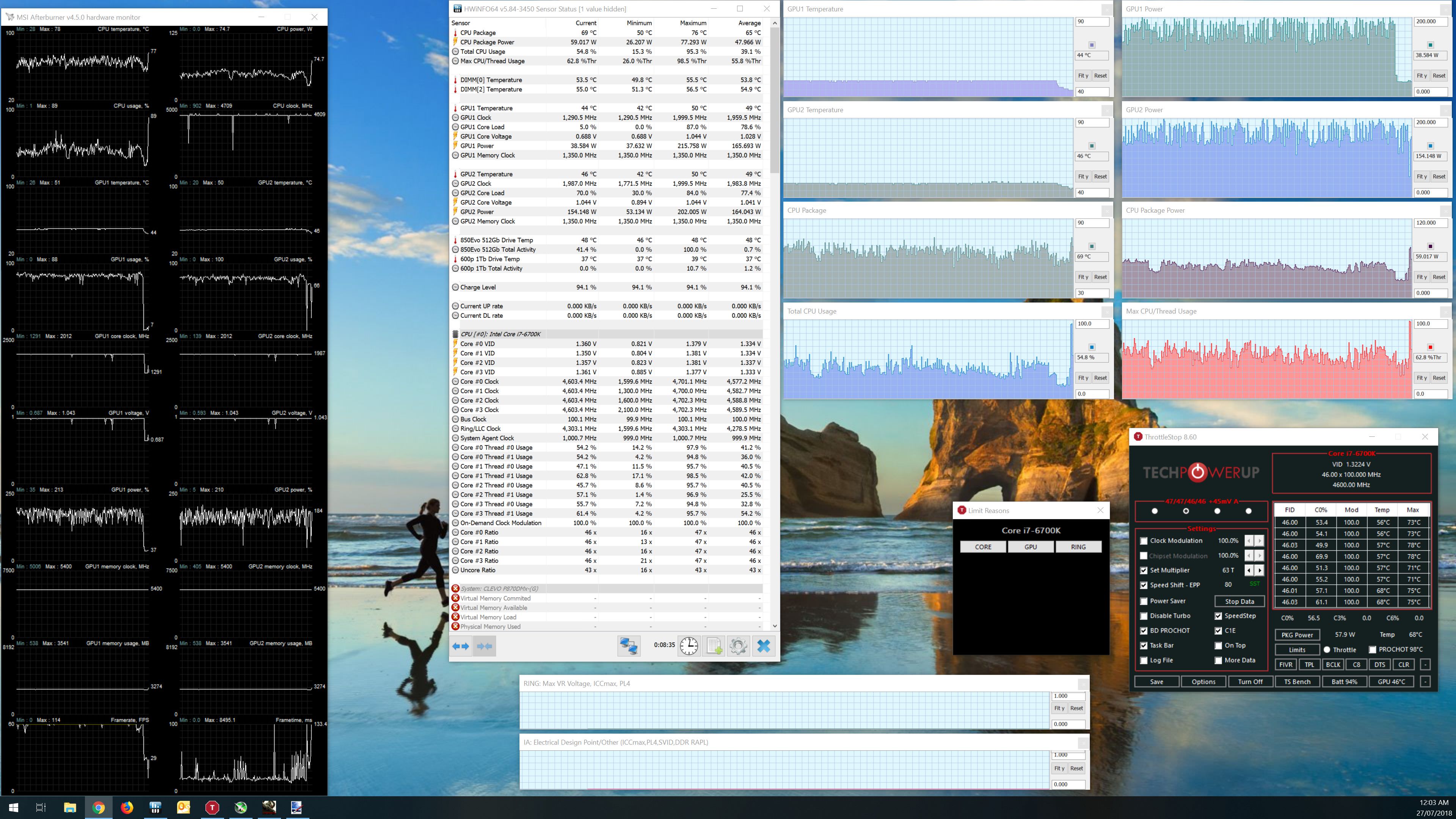Uncheck the BD PROCHOT option
The height and width of the screenshot is (819, 1456).
(1144, 631)
